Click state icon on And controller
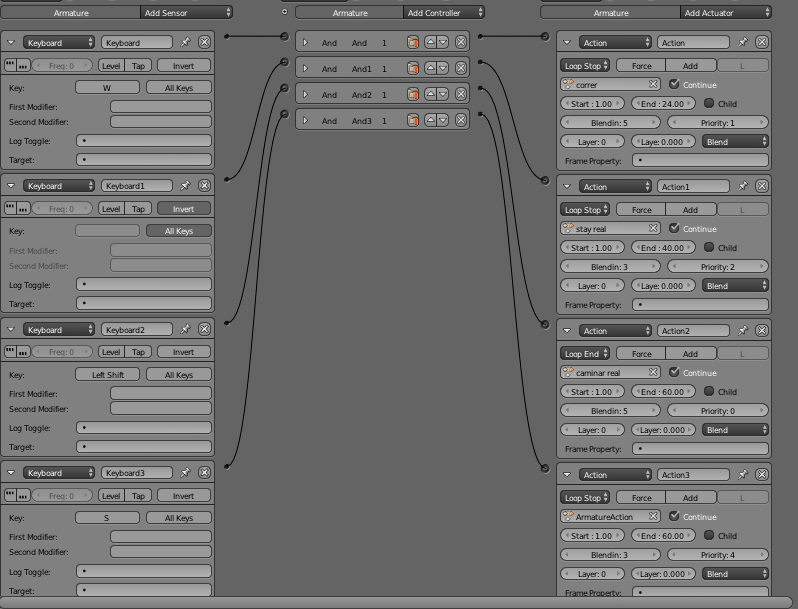This screenshot has height=609, width=798. pyautogui.click(x=413, y=42)
